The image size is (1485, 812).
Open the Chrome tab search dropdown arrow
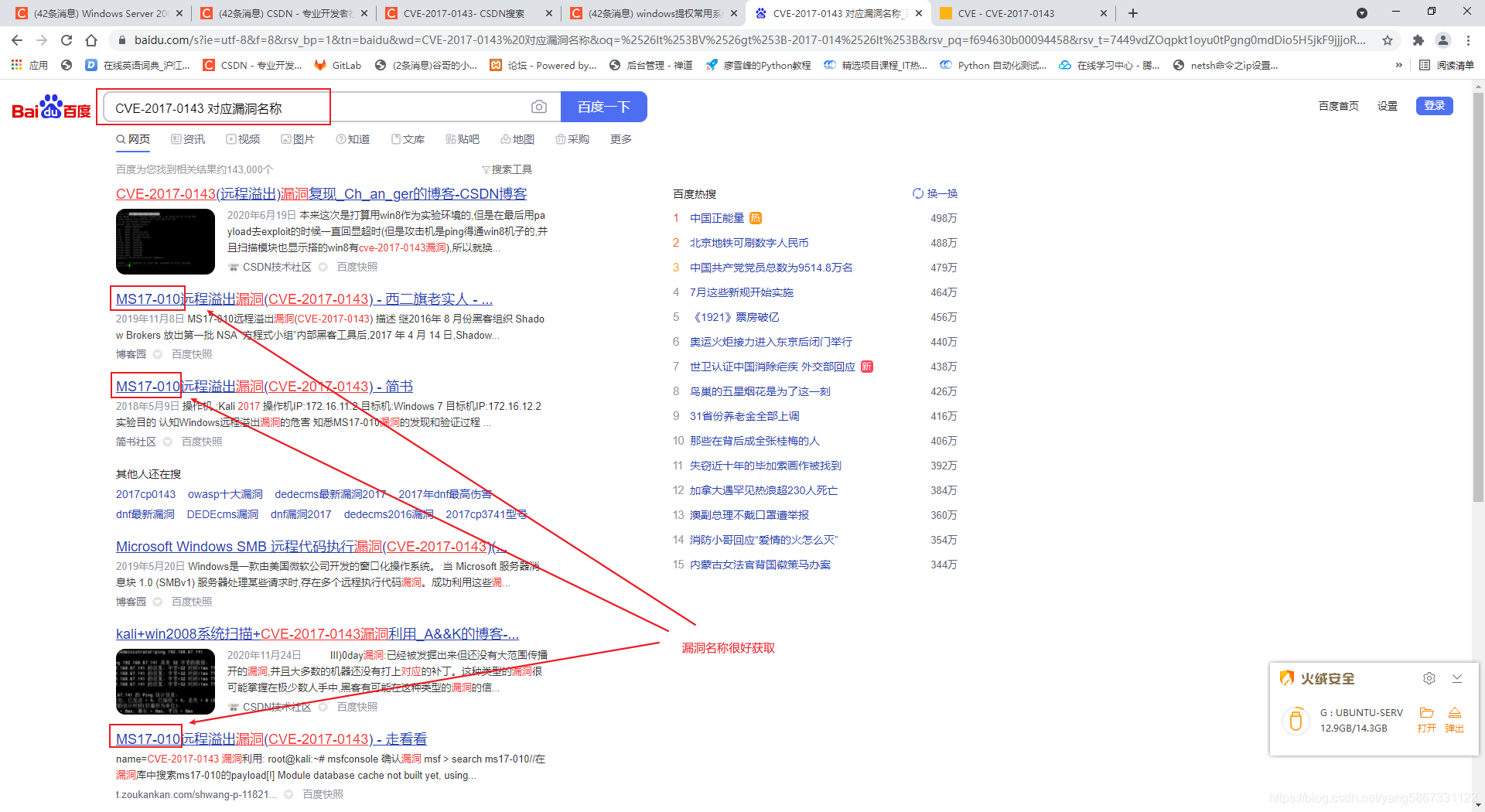[x=1362, y=13]
